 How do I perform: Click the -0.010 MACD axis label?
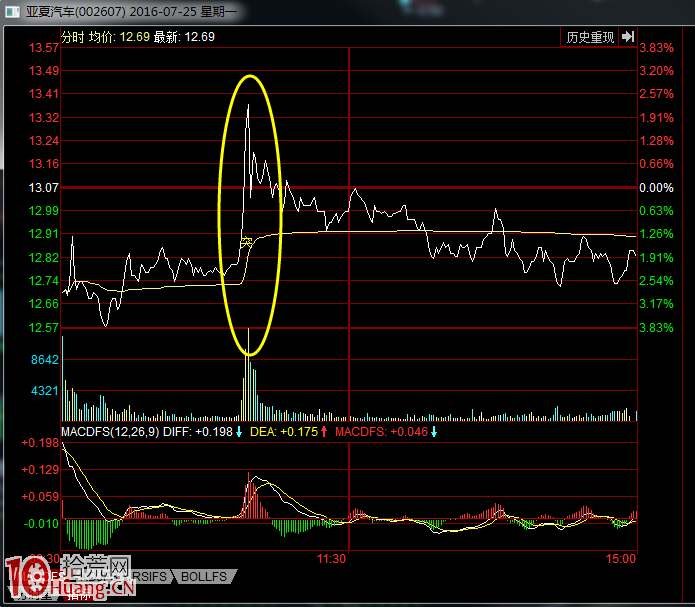click(x=41, y=524)
